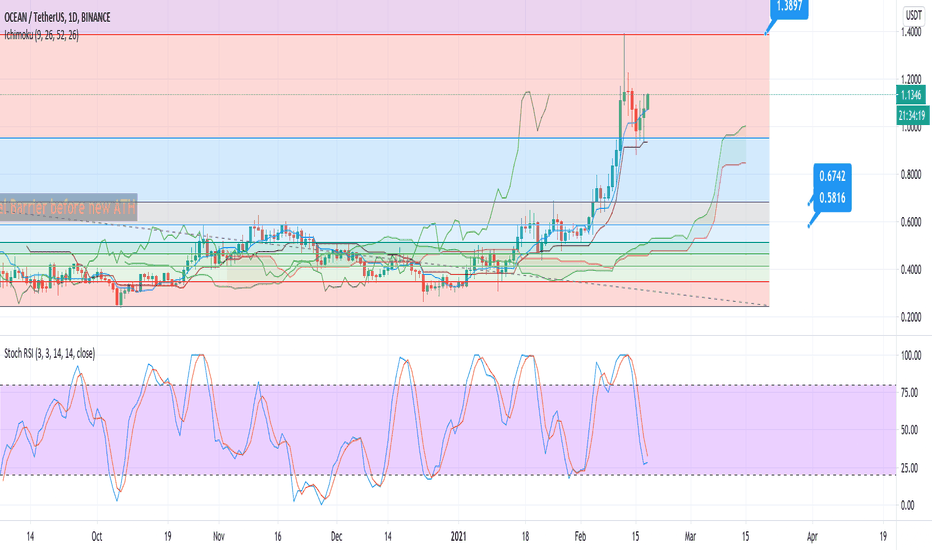Click the 0.6742 price callout label

tap(832, 176)
